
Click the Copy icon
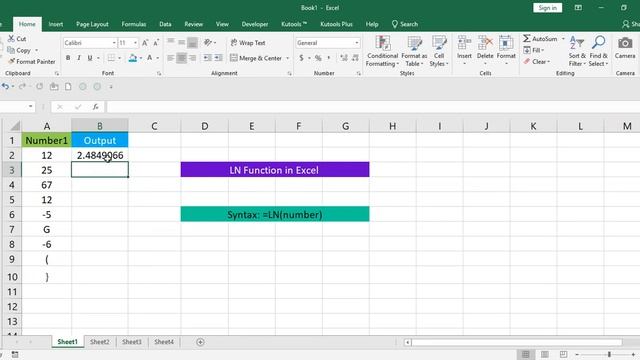11,50
